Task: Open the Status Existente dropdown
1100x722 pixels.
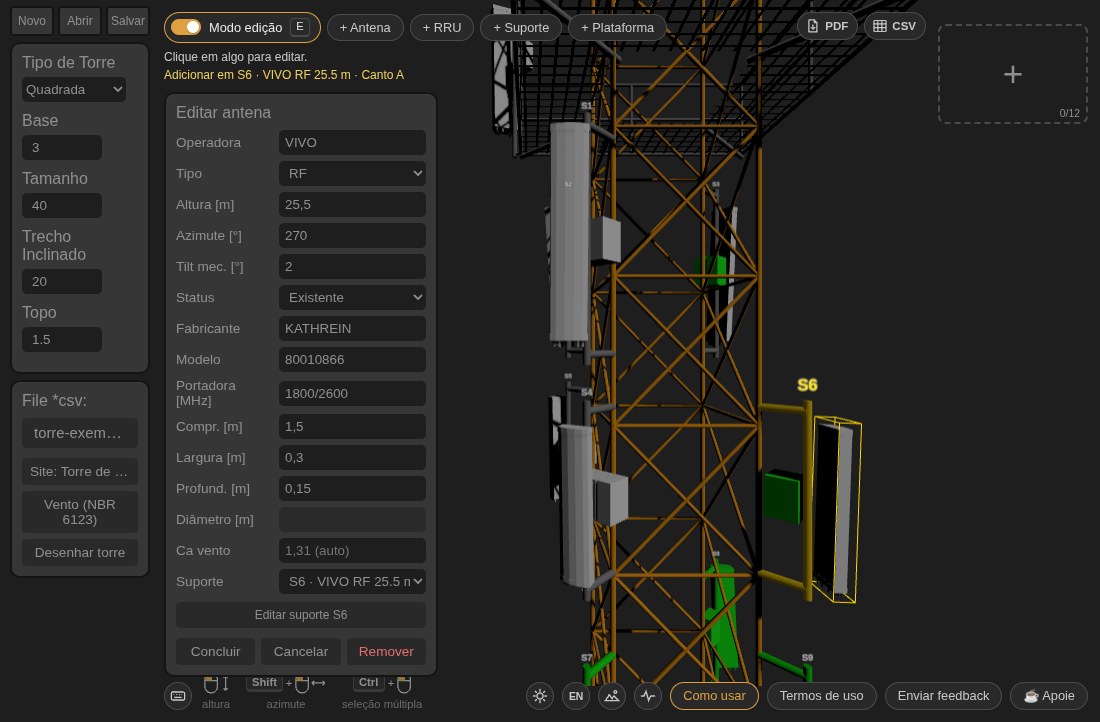Action: coord(352,298)
